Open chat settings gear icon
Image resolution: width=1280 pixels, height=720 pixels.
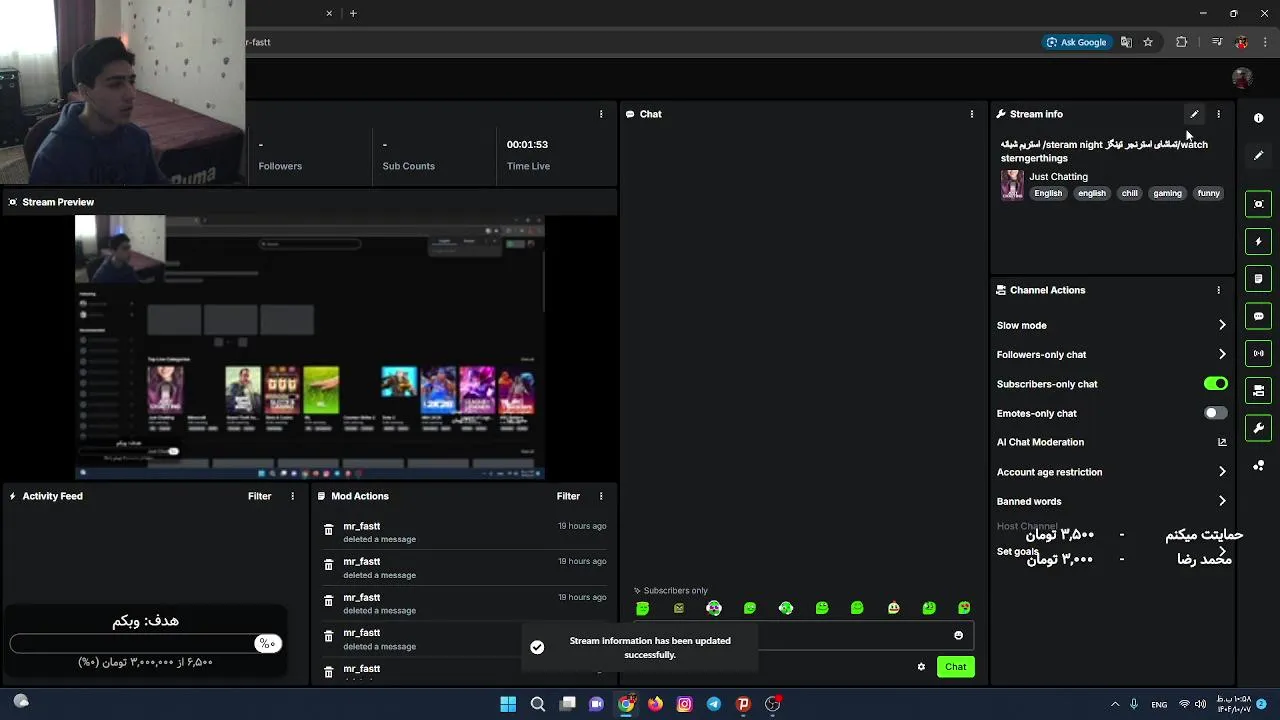[x=921, y=667]
